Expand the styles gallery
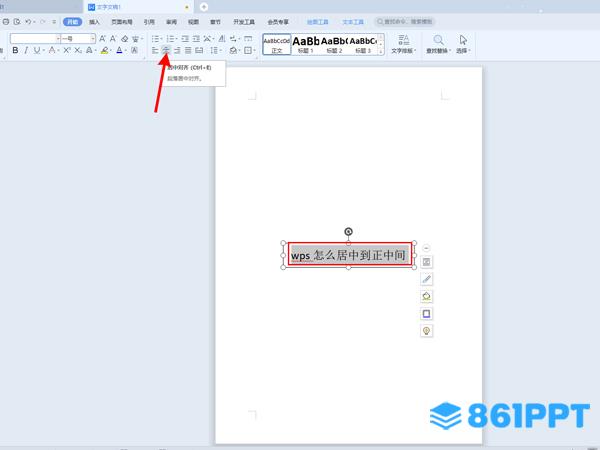The height and width of the screenshot is (450, 600). point(381,52)
